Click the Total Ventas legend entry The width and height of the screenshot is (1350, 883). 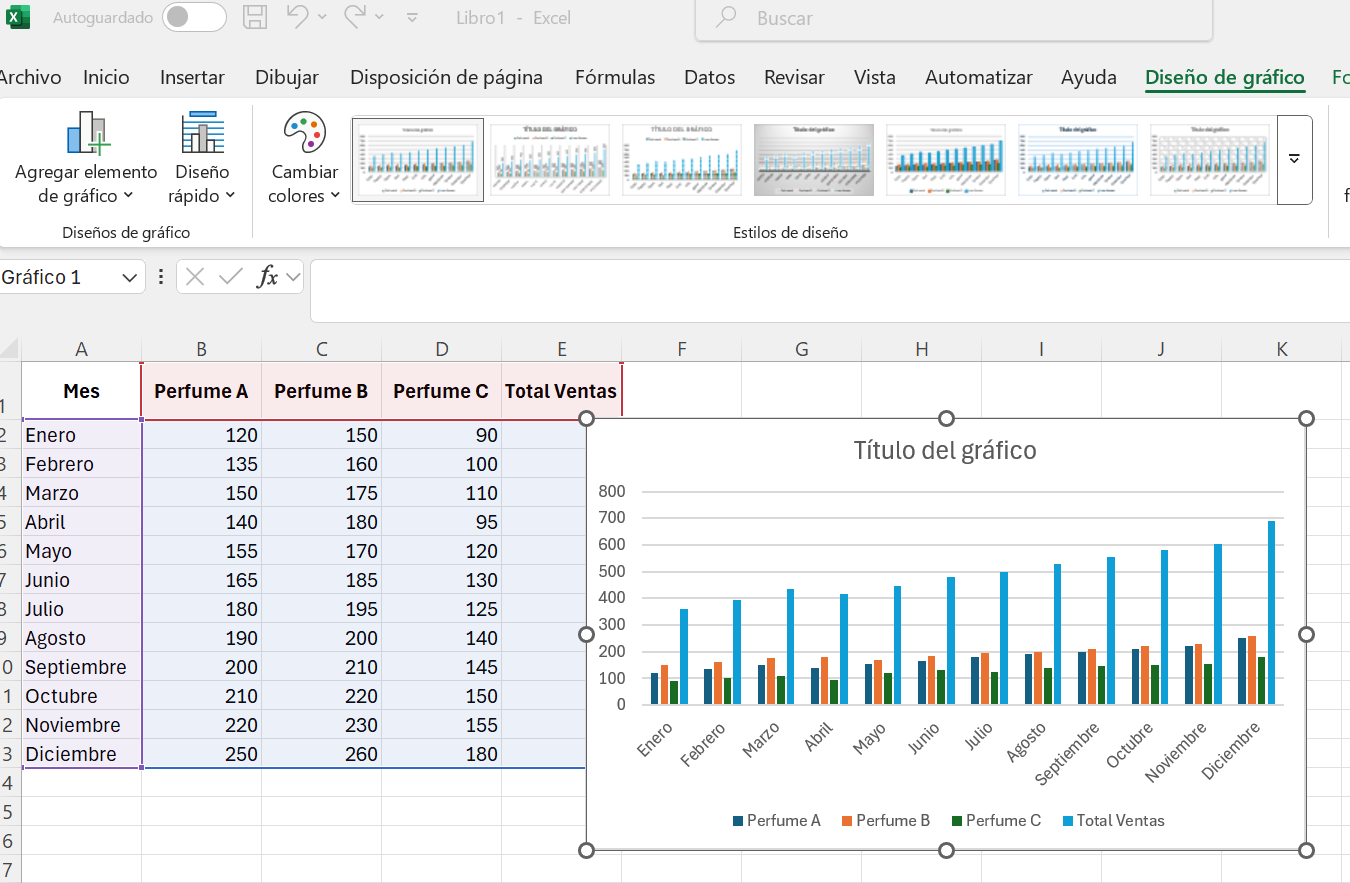(x=1119, y=820)
